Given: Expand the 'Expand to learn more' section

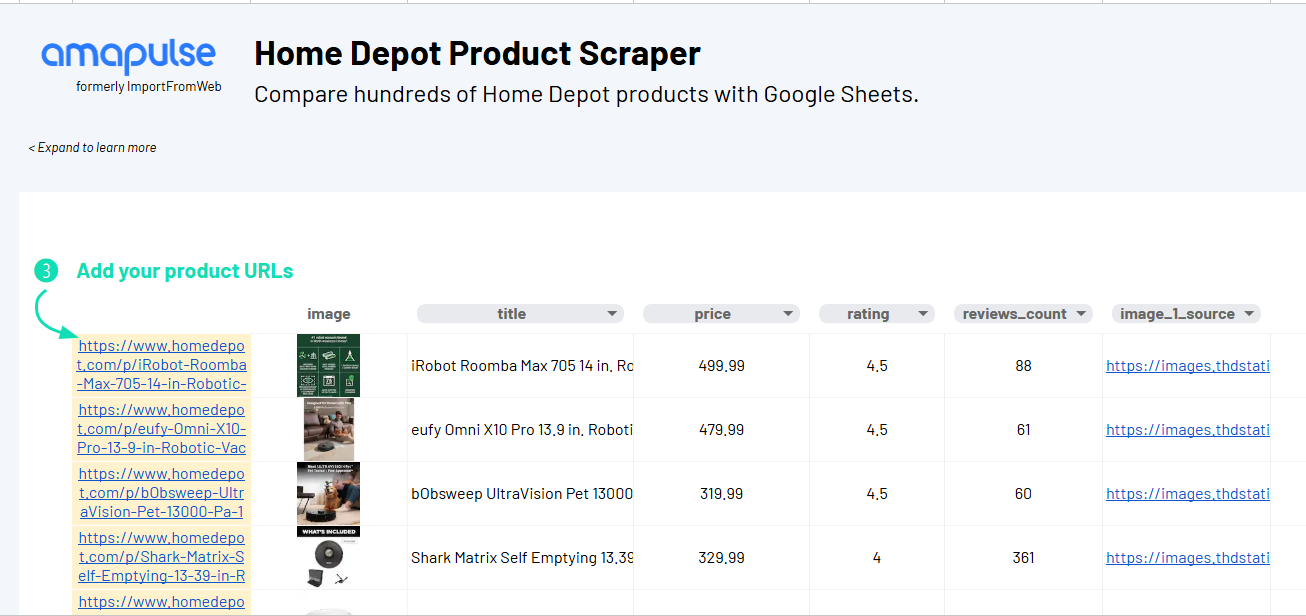Looking at the screenshot, I should tap(92, 147).
